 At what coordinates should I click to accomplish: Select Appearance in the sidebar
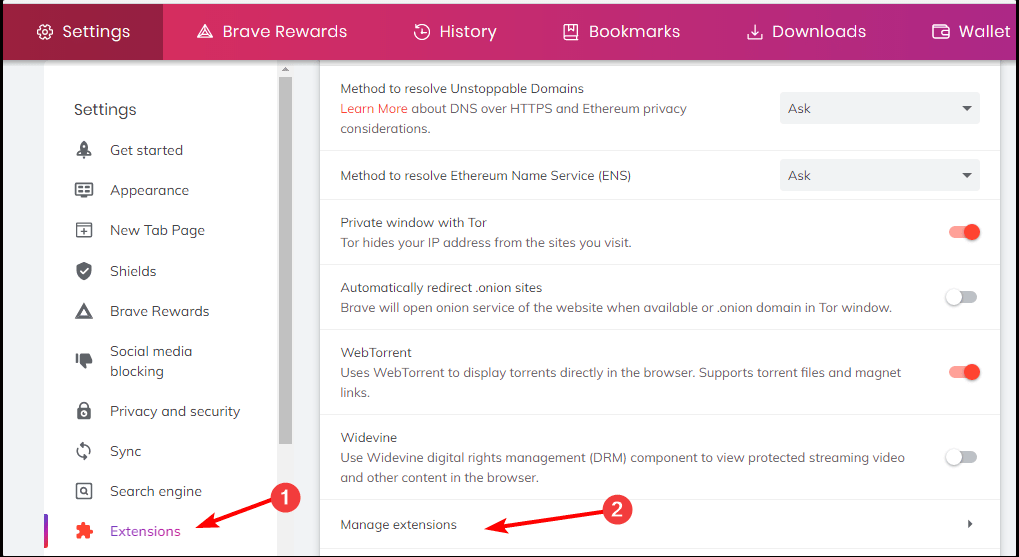(149, 190)
